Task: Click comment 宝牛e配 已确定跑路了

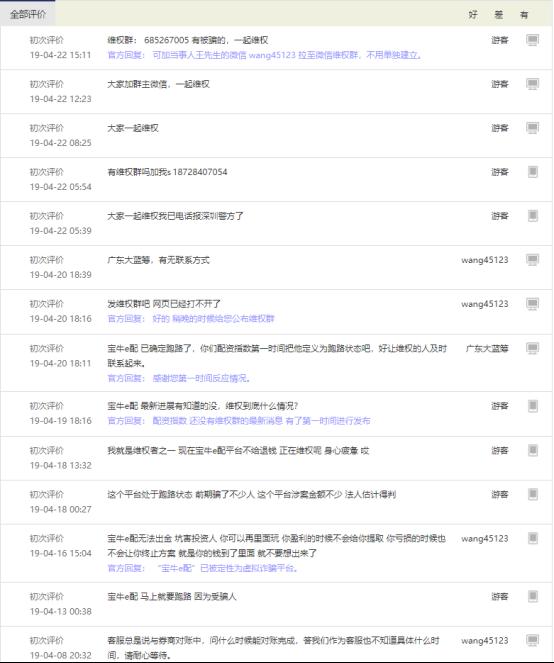Action: 277,356
